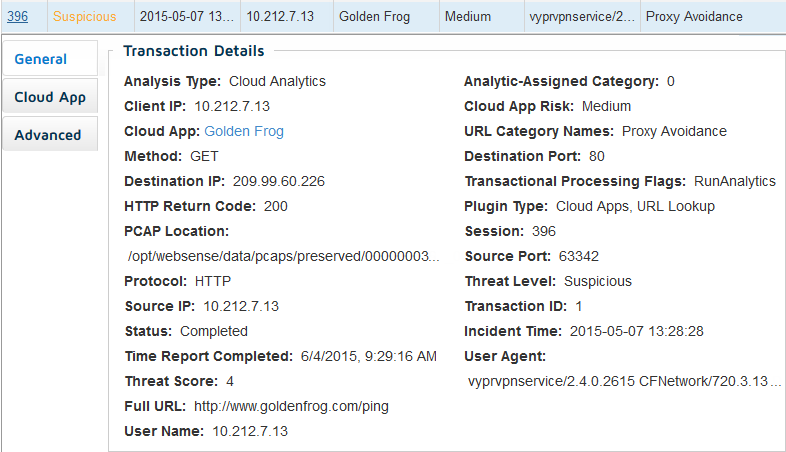Switch to the Cloud App tab
The height and width of the screenshot is (452, 786).
(x=50, y=97)
